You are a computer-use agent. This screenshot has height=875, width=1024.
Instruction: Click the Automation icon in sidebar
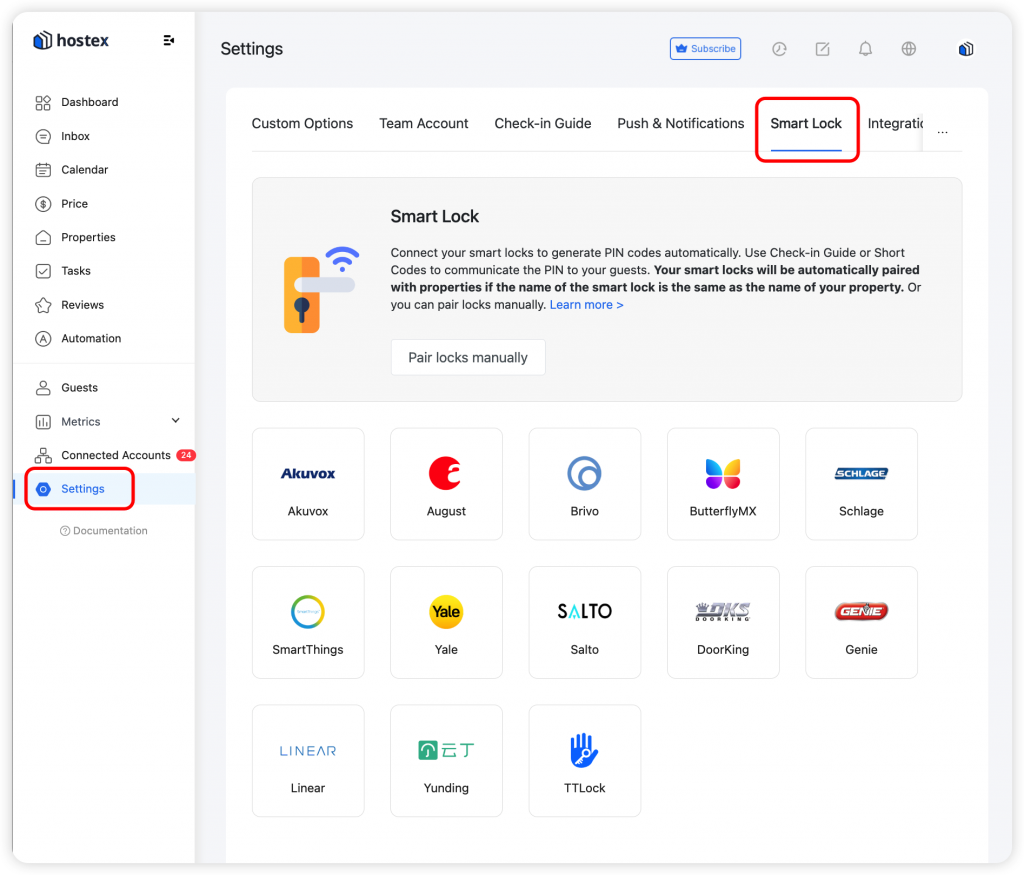tap(43, 338)
